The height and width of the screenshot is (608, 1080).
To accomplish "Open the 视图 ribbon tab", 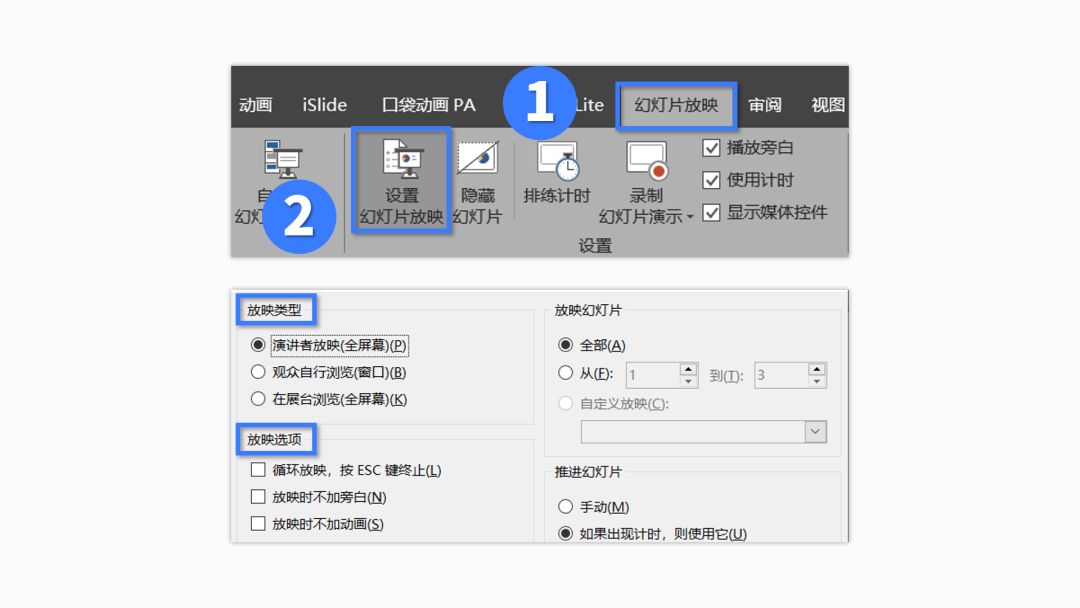I will coord(828,105).
